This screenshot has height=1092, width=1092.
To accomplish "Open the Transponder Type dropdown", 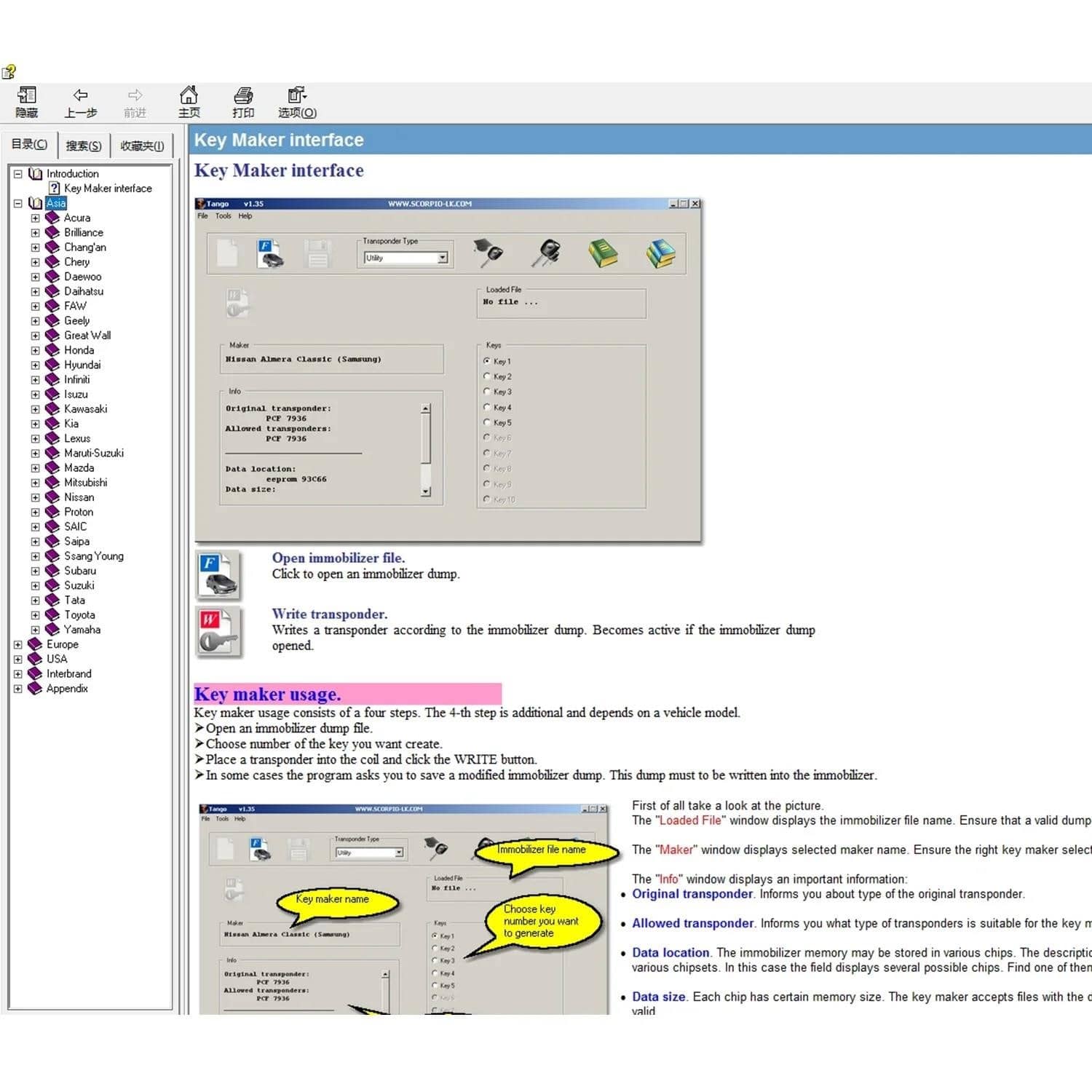I will pos(443,258).
